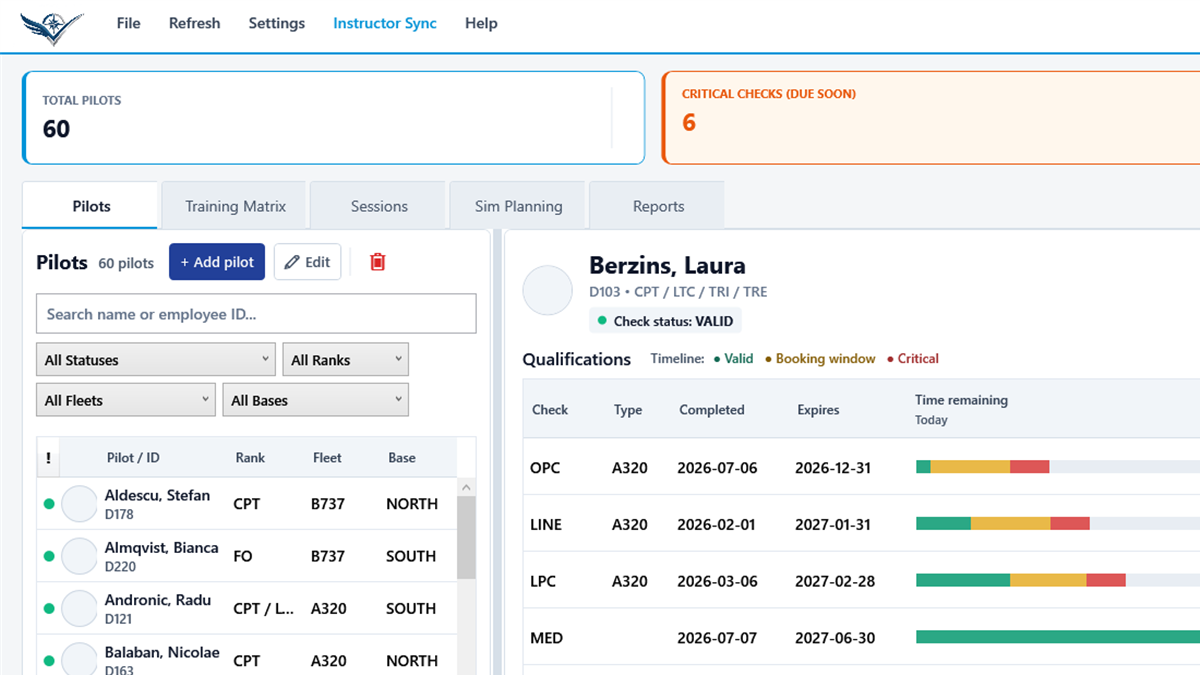Click the Edit pilot button
Viewport: 1200px width, 675px height.
(x=308, y=262)
